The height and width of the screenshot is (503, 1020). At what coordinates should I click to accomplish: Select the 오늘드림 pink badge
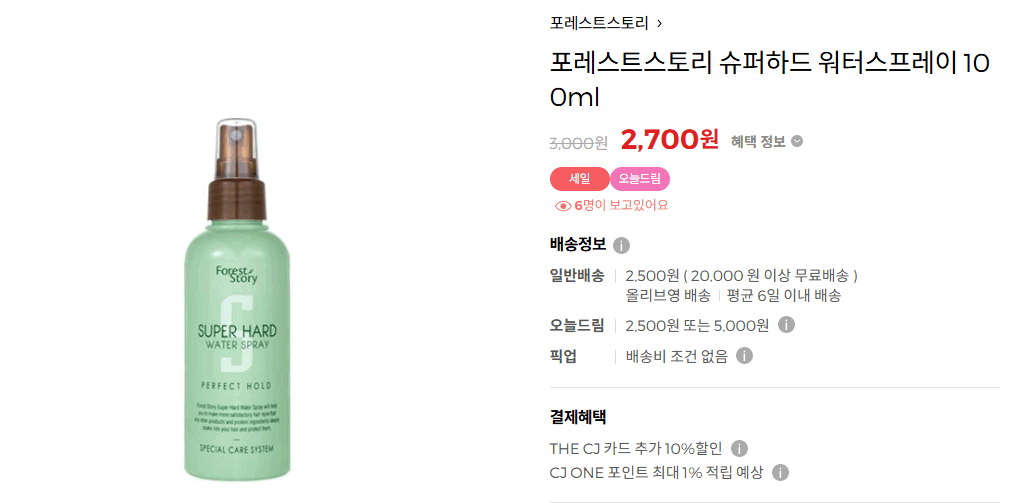[639, 179]
